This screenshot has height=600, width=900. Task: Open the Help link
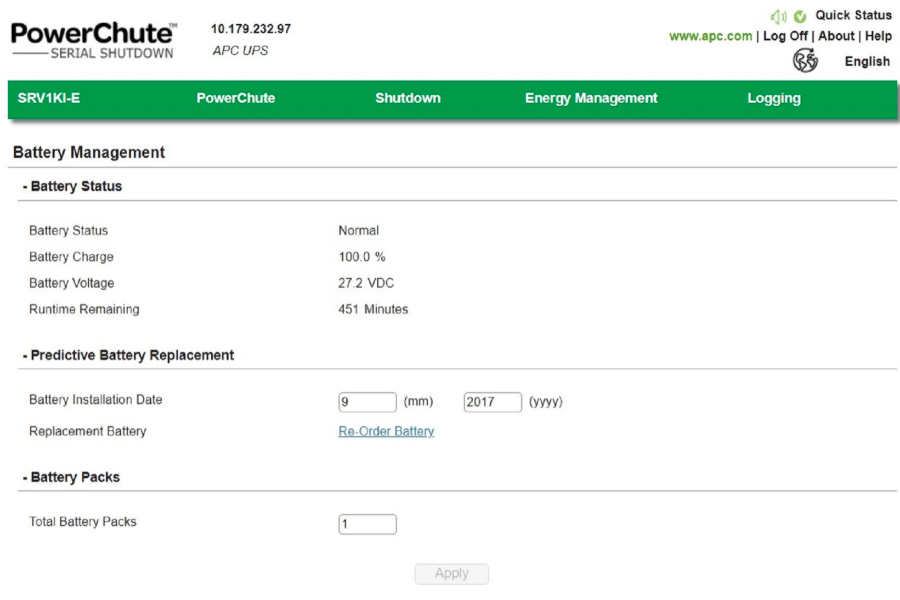pyautogui.click(x=878, y=36)
